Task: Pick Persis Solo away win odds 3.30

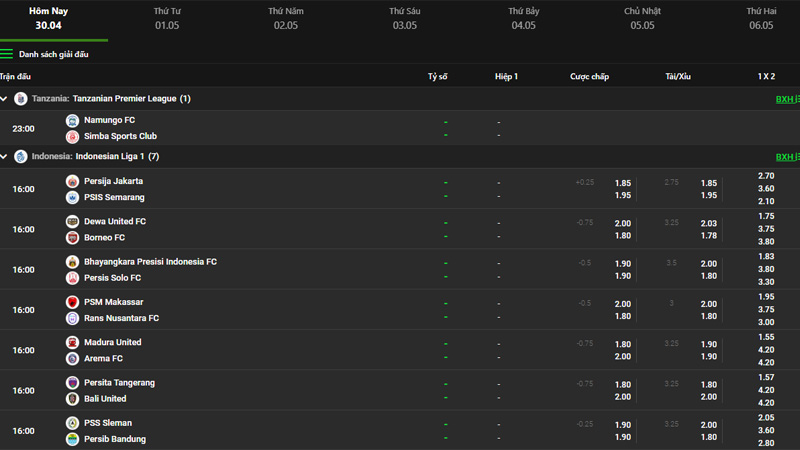Action: pyautogui.click(x=766, y=282)
